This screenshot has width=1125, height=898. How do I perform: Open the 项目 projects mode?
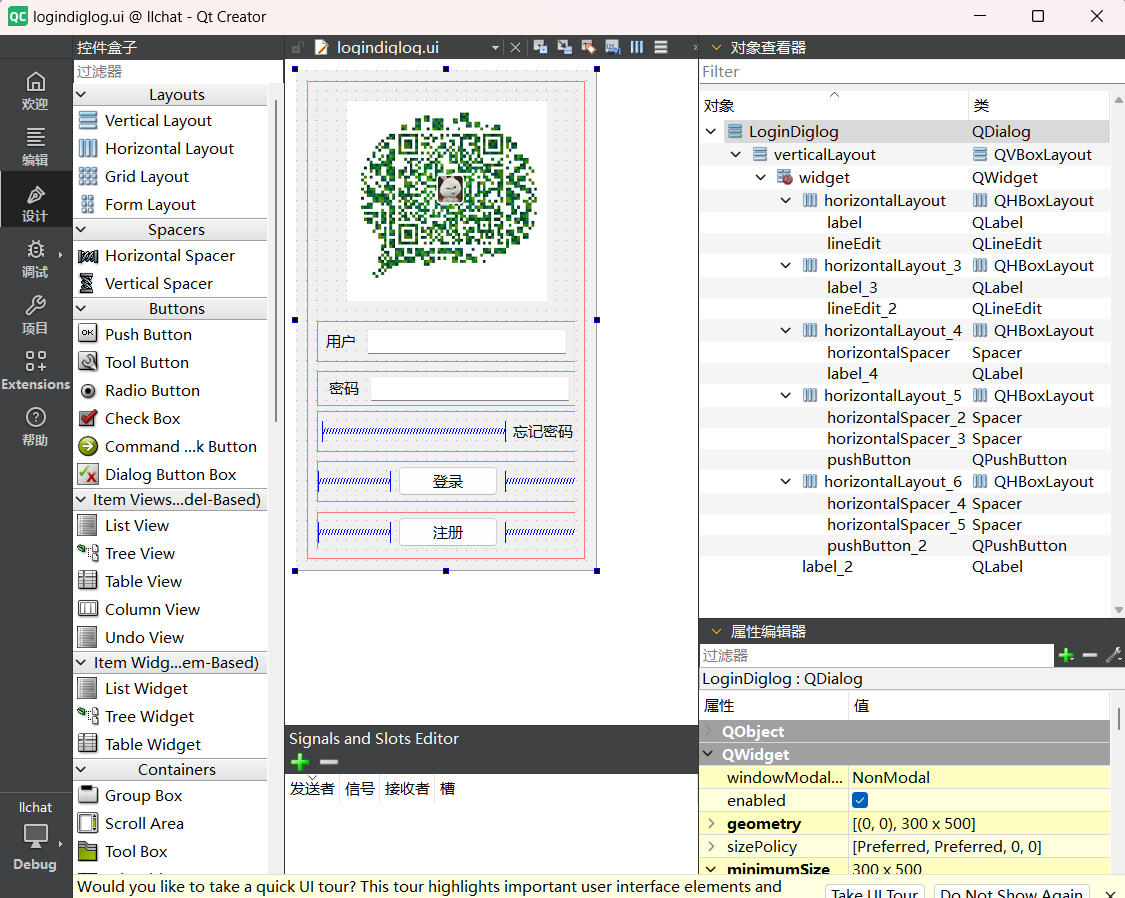pyautogui.click(x=35, y=315)
